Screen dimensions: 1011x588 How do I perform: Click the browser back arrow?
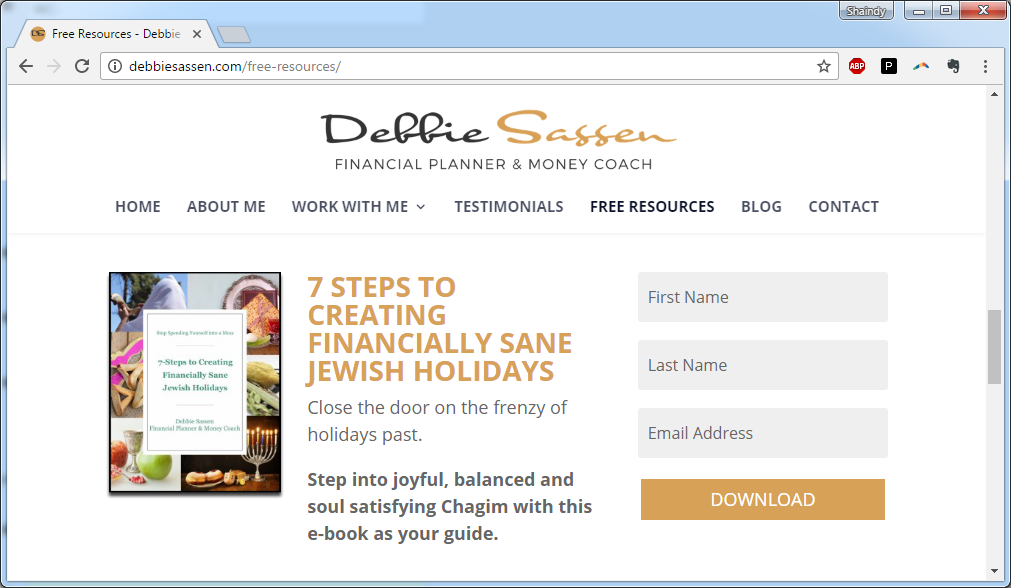26,66
